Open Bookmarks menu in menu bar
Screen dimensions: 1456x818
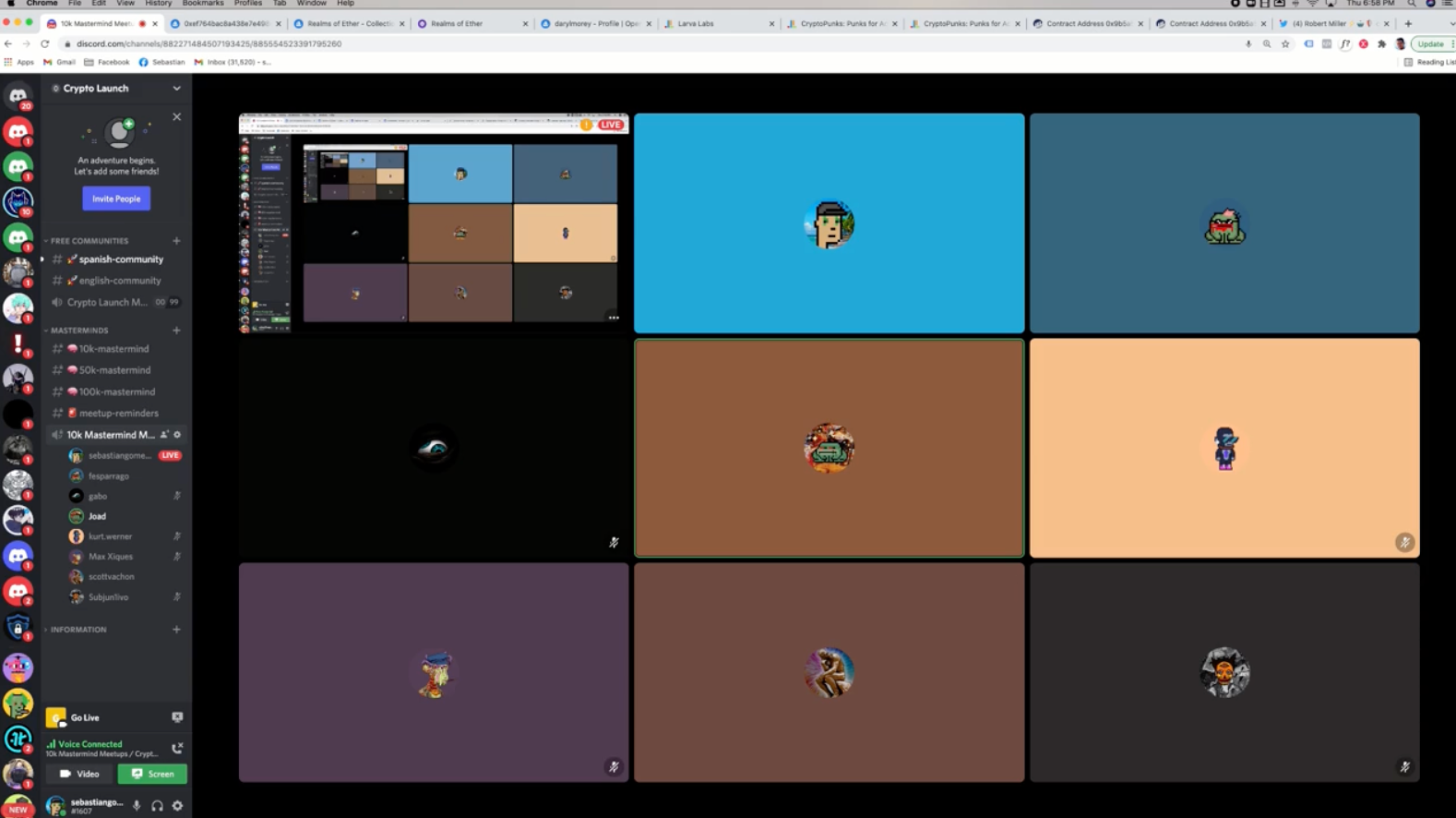pos(203,4)
